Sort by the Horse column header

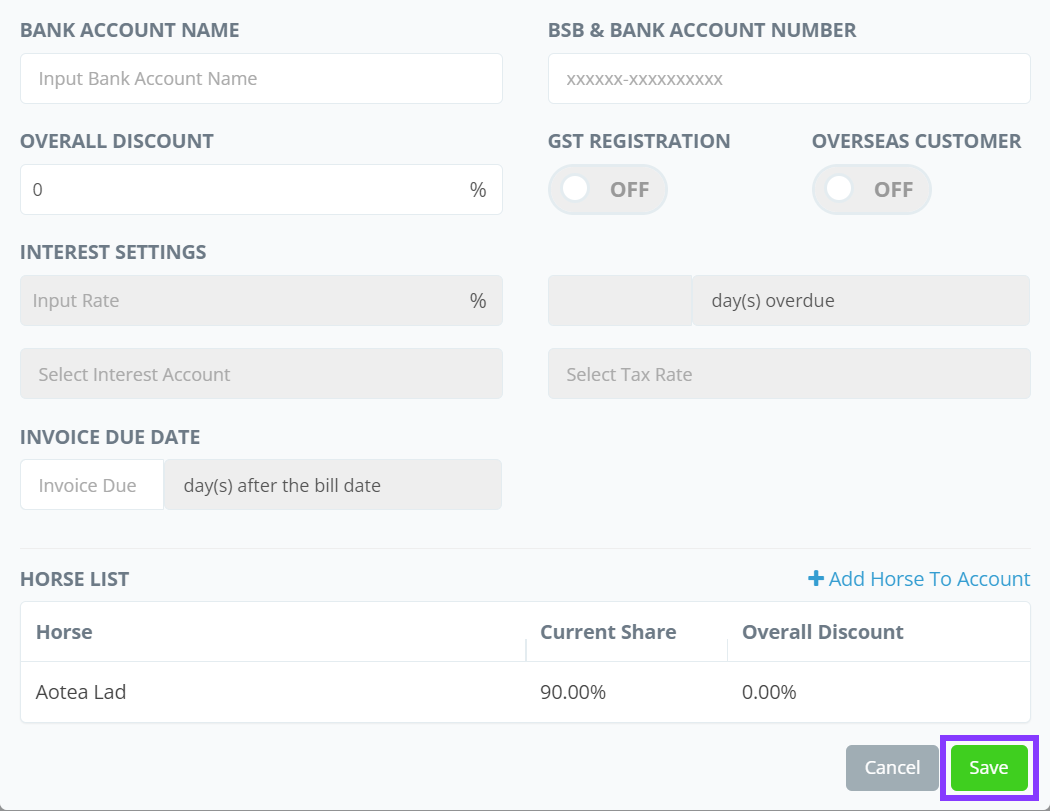(x=64, y=632)
